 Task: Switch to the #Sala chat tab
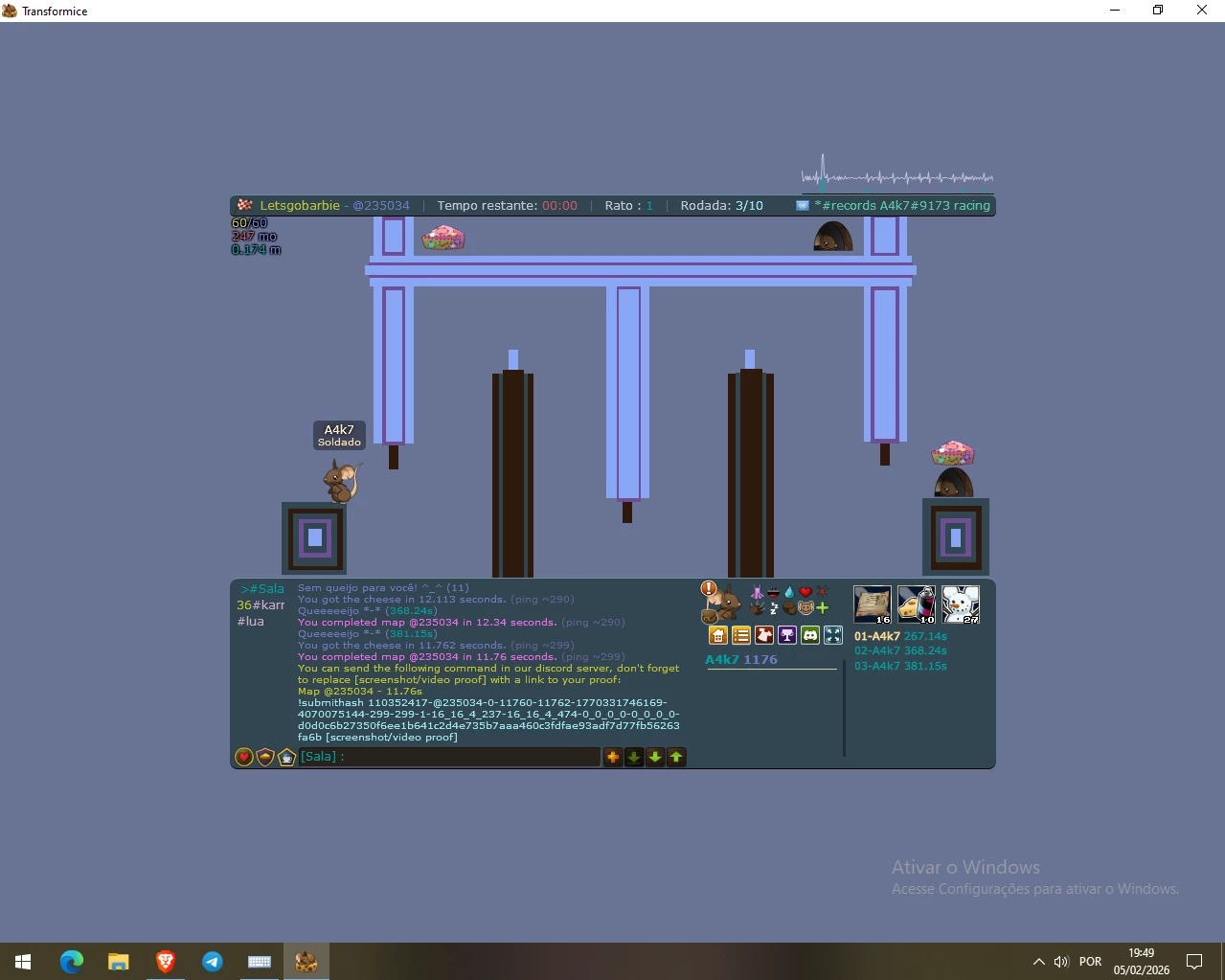pyautogui.click(x=261, y=589)
